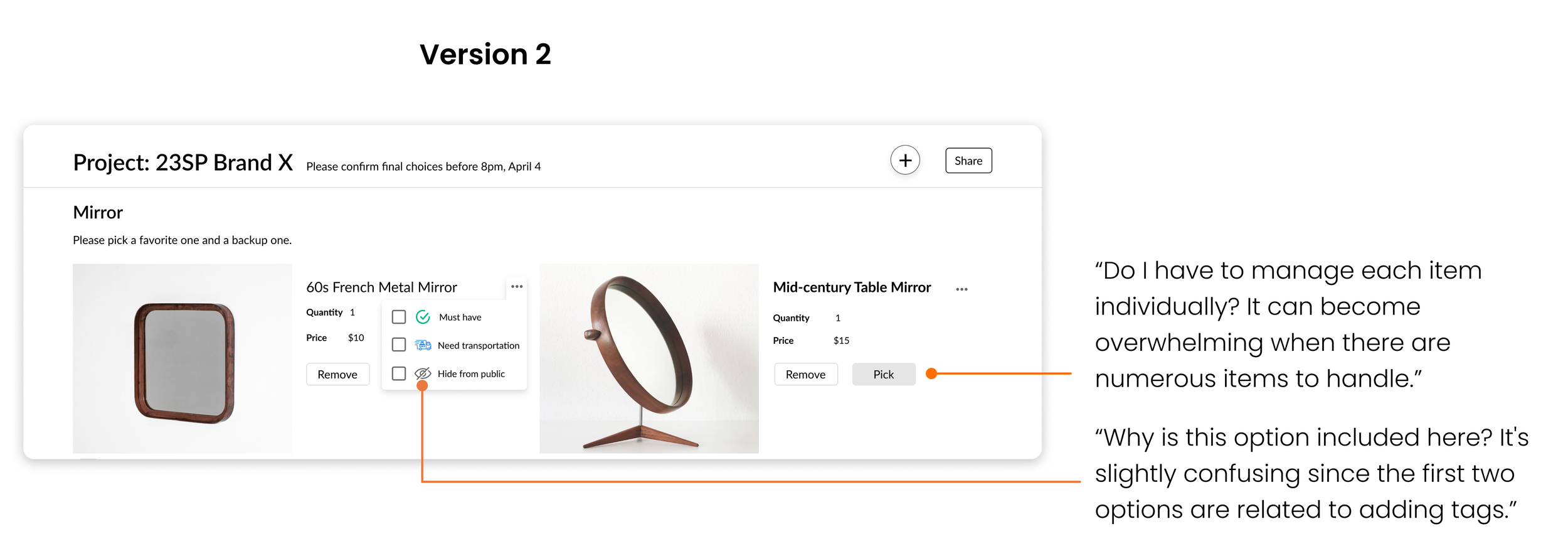Image resolution: width=1568 pixels, height=551 pixels.
Task: Click the green Must have checkmark icon
Action: click(x=423, y=317)
